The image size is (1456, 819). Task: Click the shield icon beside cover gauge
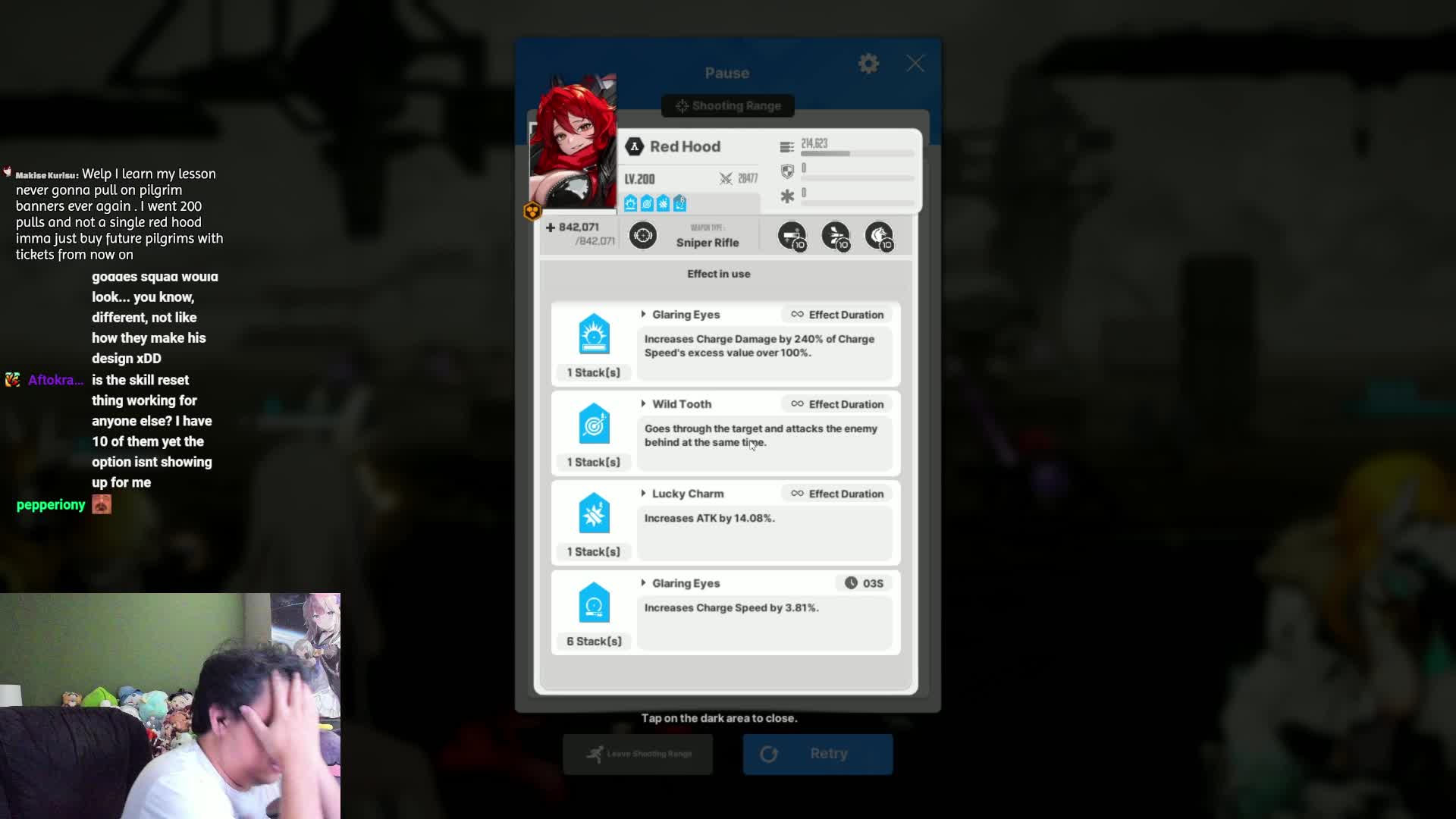tap(787, 171)
